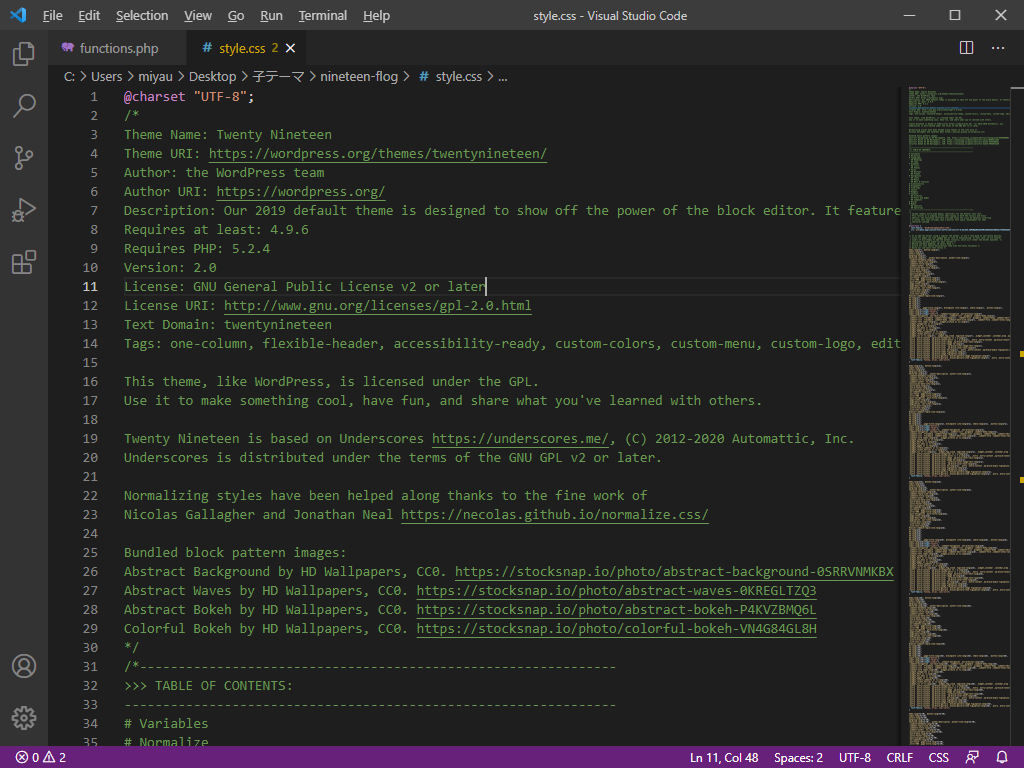Click line number 1 in gutter

click(x=94, y=97)
